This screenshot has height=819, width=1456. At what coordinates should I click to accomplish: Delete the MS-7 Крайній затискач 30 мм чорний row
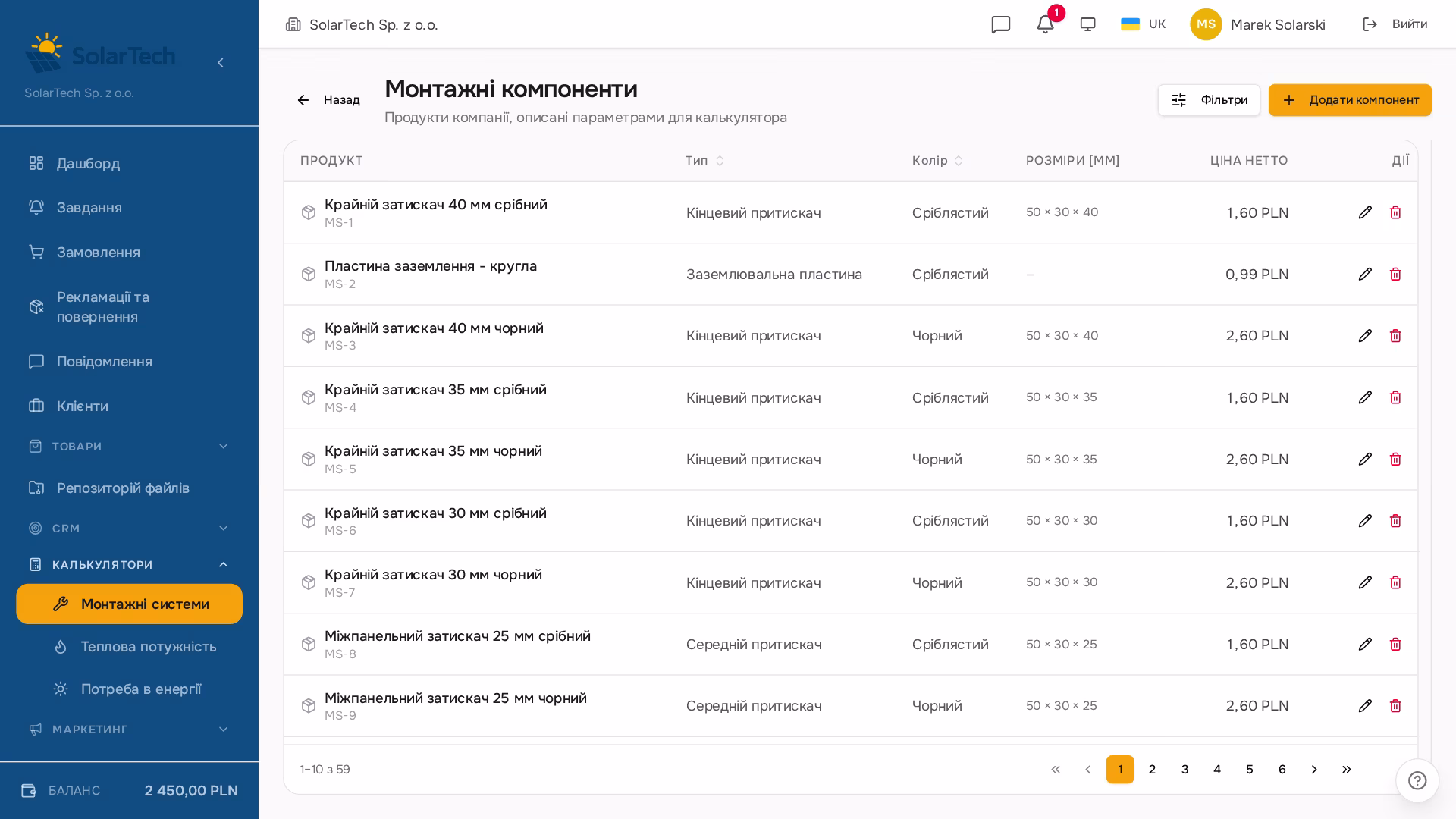[1395, 582]
